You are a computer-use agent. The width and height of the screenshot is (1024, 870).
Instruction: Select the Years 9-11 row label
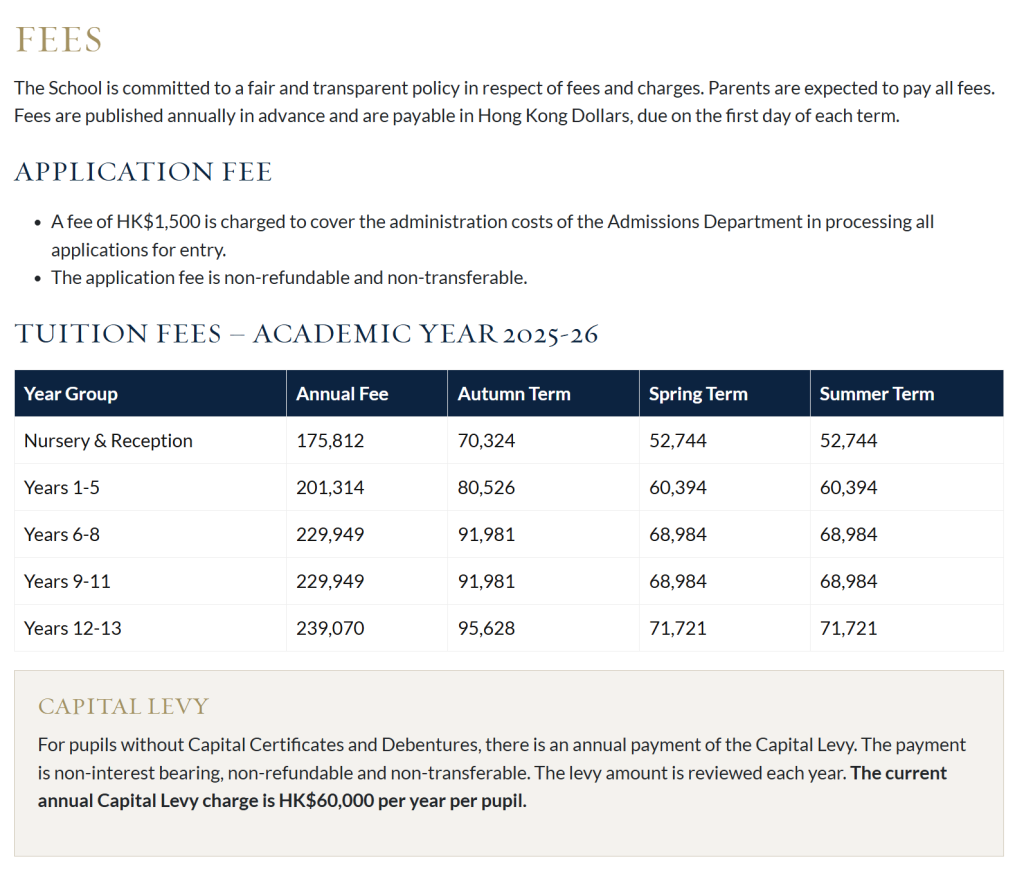point(67,582)
